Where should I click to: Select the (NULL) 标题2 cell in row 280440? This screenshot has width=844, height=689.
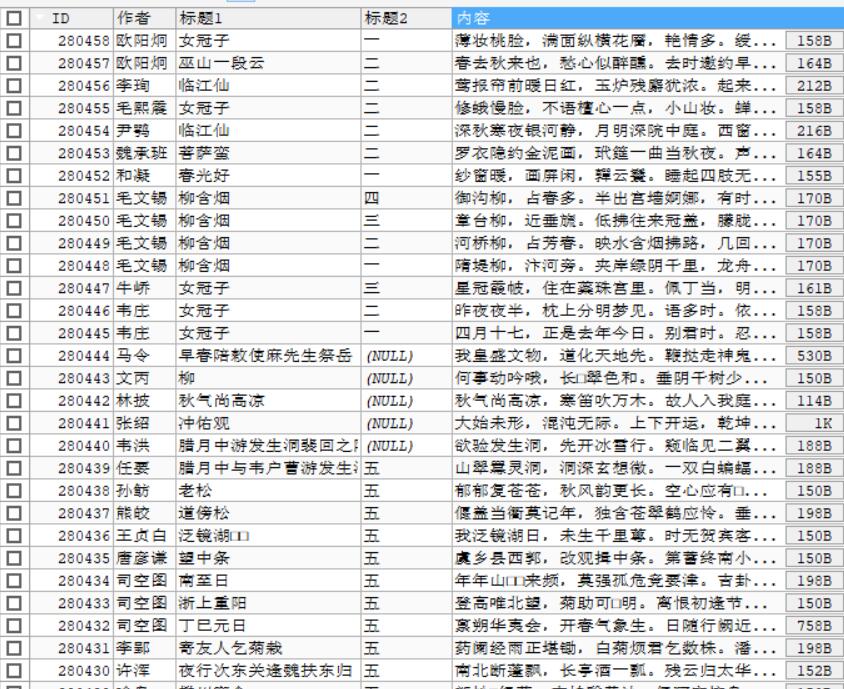click(x=406, y=446)
